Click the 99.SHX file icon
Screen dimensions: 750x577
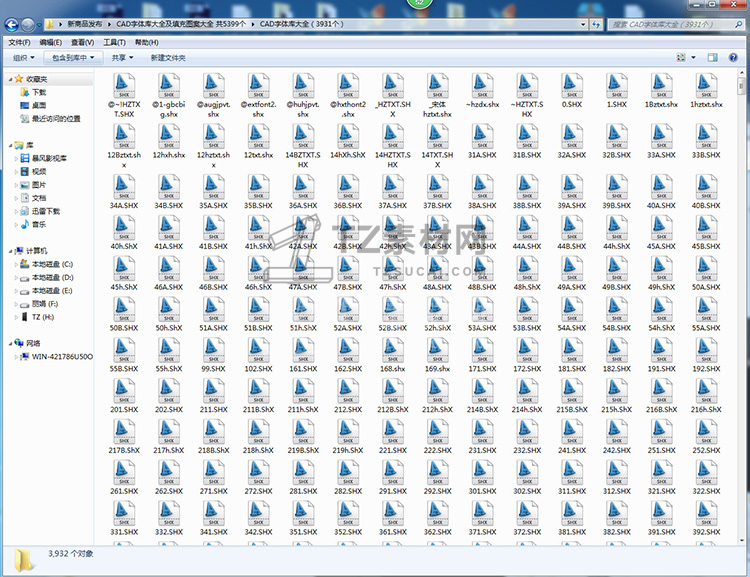[x=213, y=351]
